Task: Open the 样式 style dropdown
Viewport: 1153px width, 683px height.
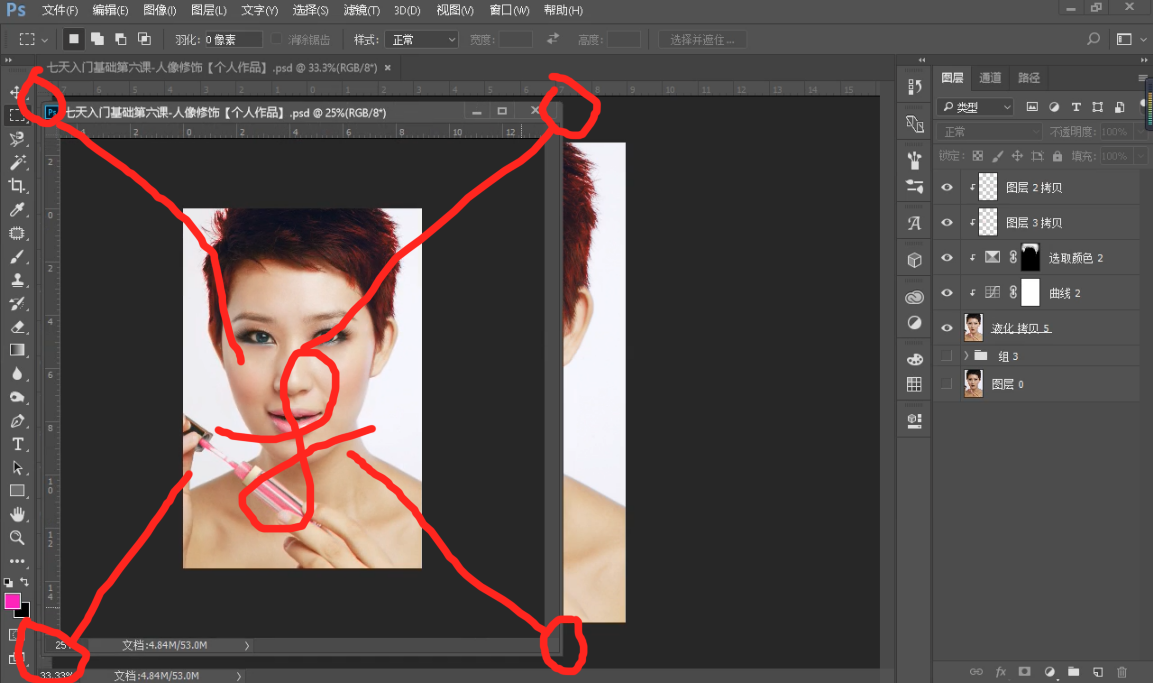Action: point(422,40)
